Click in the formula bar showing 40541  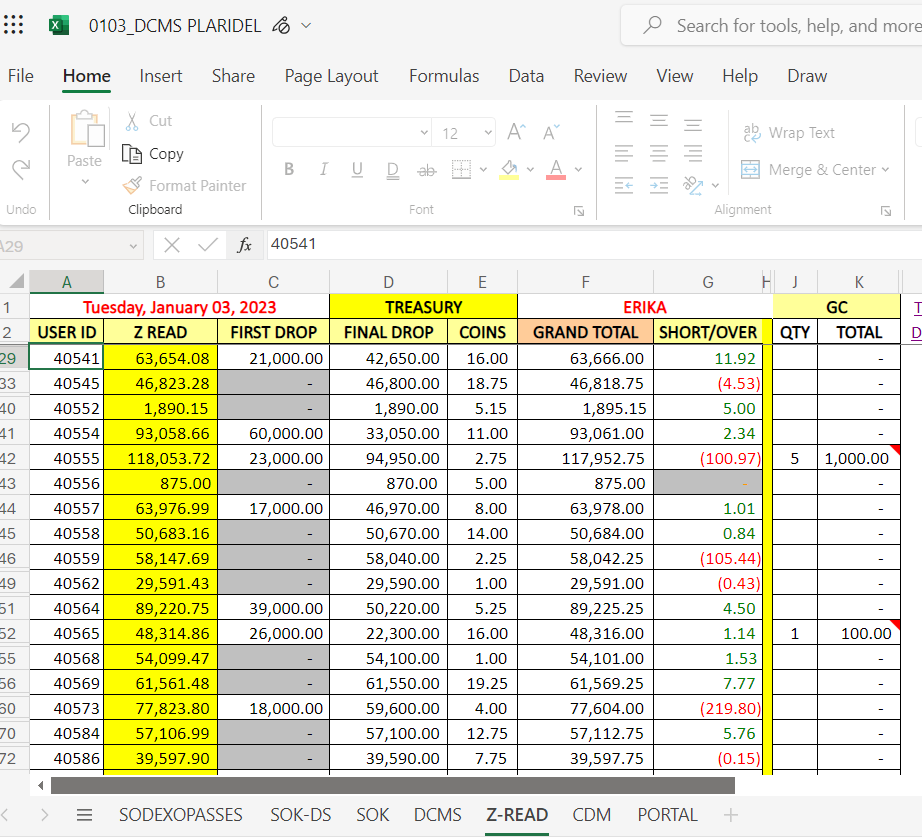pos(594,245)
